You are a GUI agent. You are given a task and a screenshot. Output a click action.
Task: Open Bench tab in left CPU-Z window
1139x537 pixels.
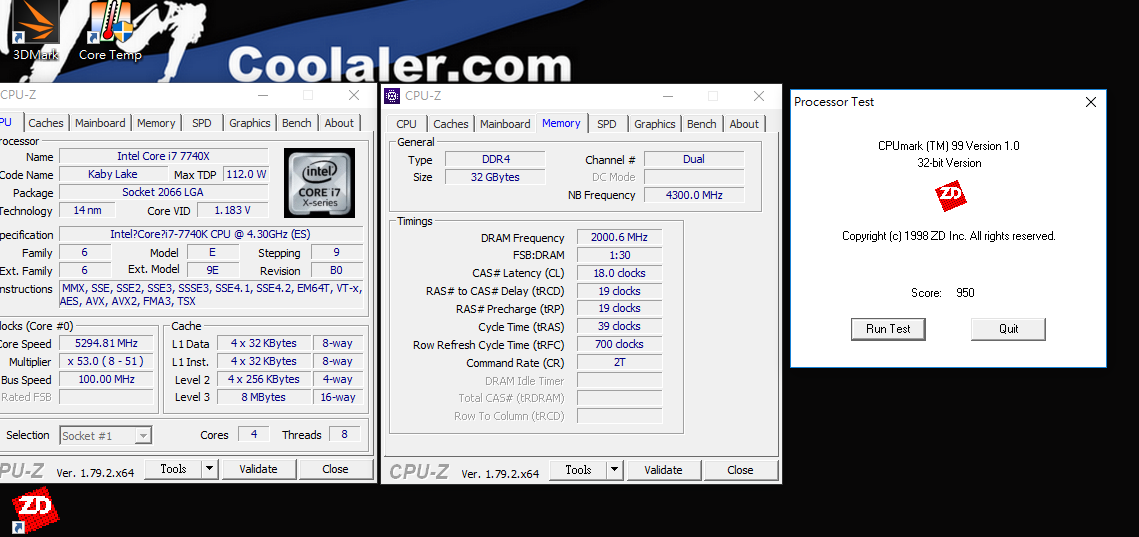click(x=296, y=123)
